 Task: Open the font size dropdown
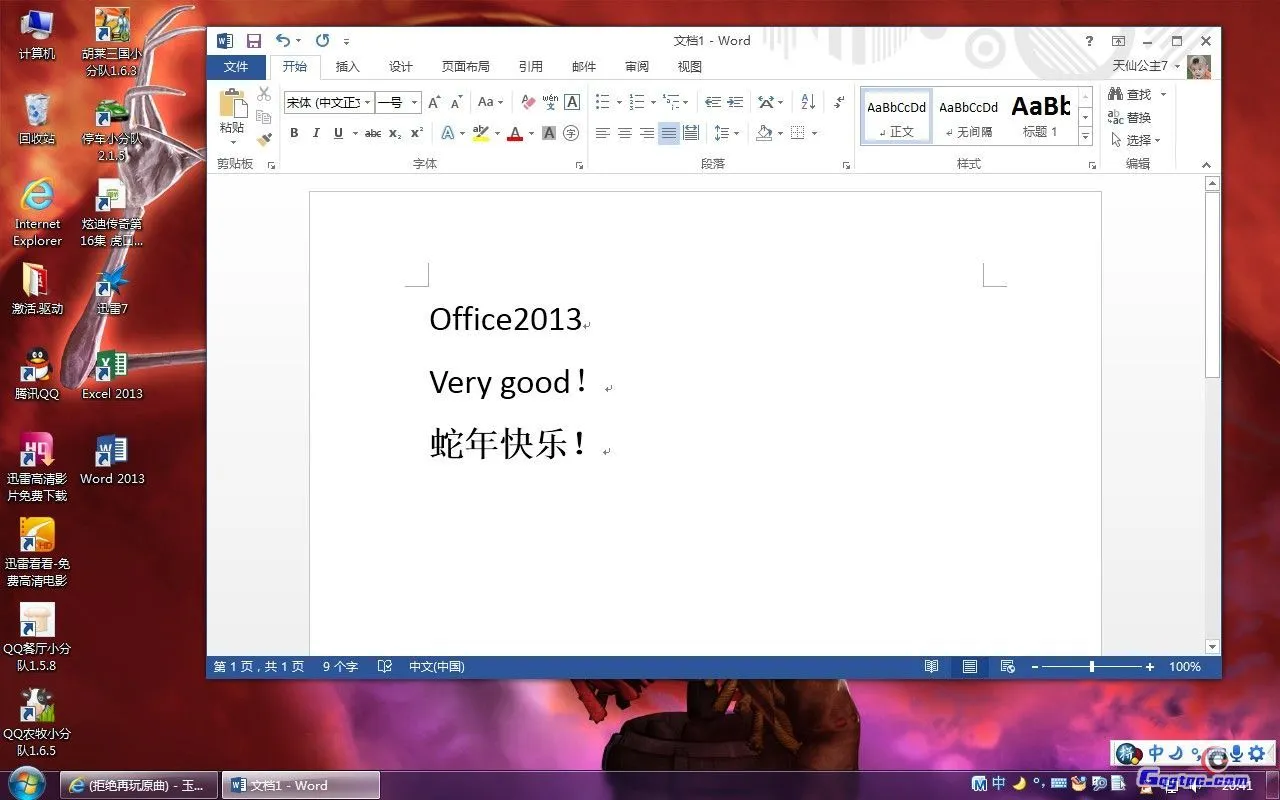pos(412,102)
